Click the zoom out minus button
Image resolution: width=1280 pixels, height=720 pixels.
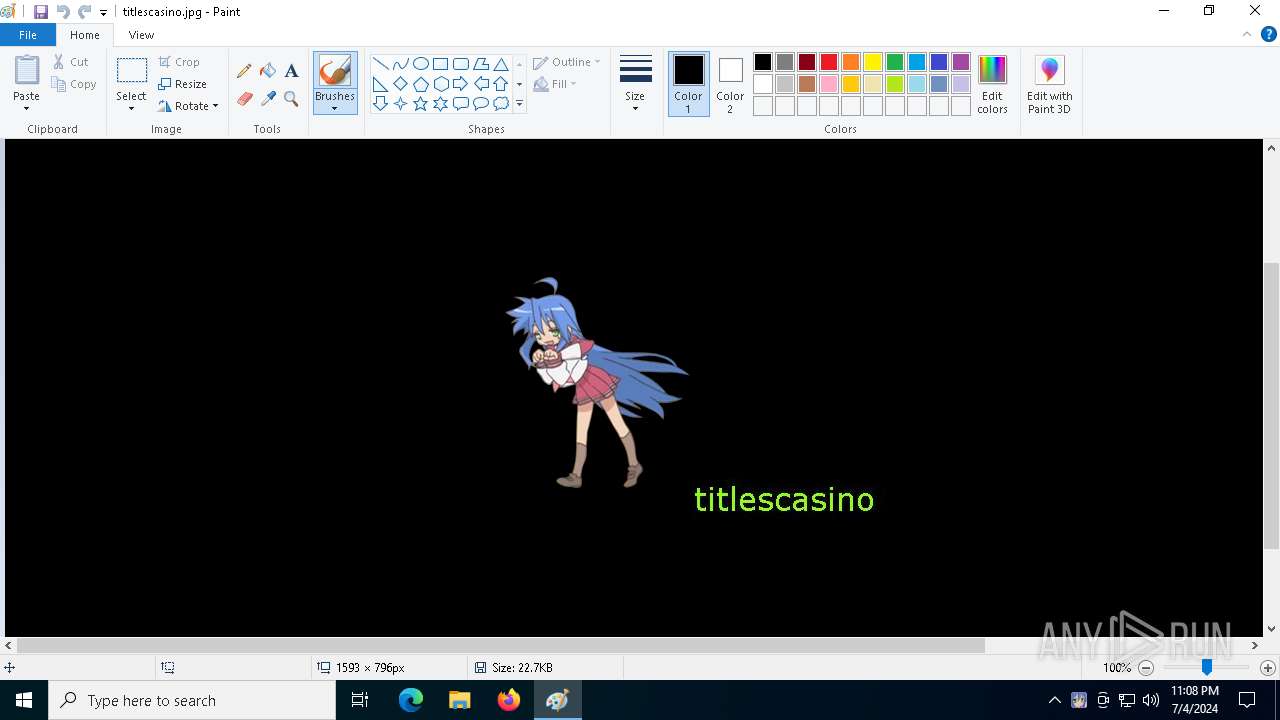coord(1147,668)
